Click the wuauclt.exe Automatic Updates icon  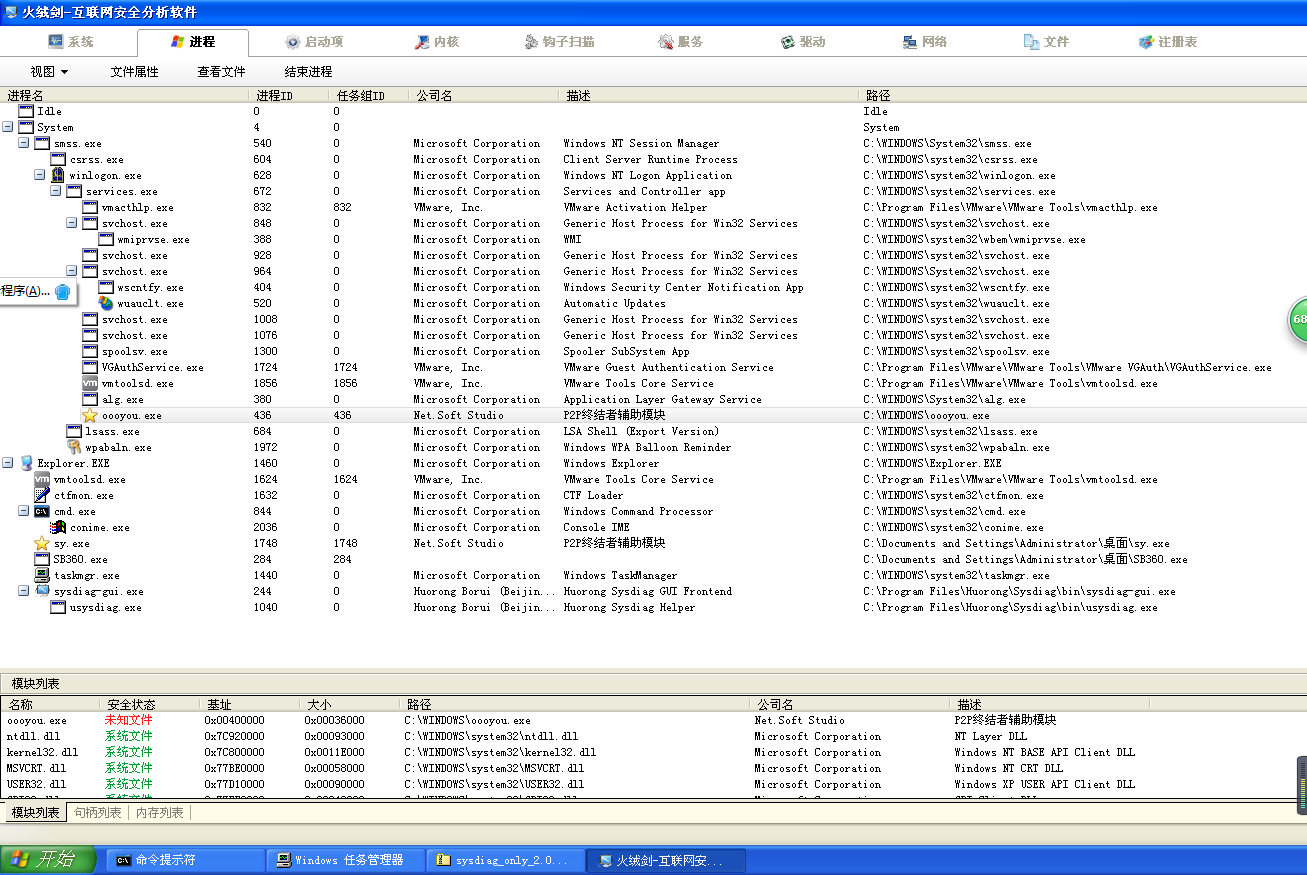pos(106,303)
